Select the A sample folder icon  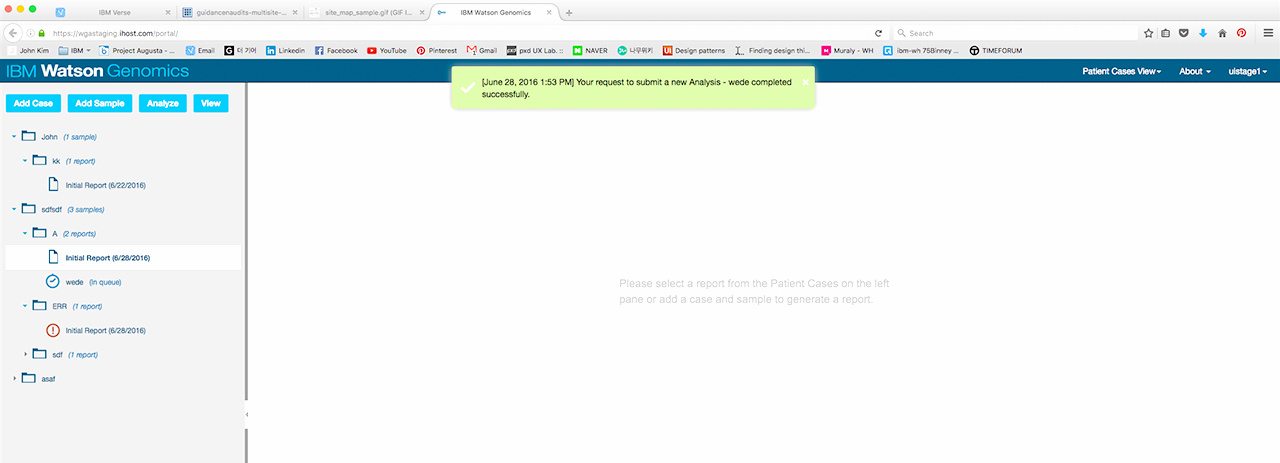40,233
